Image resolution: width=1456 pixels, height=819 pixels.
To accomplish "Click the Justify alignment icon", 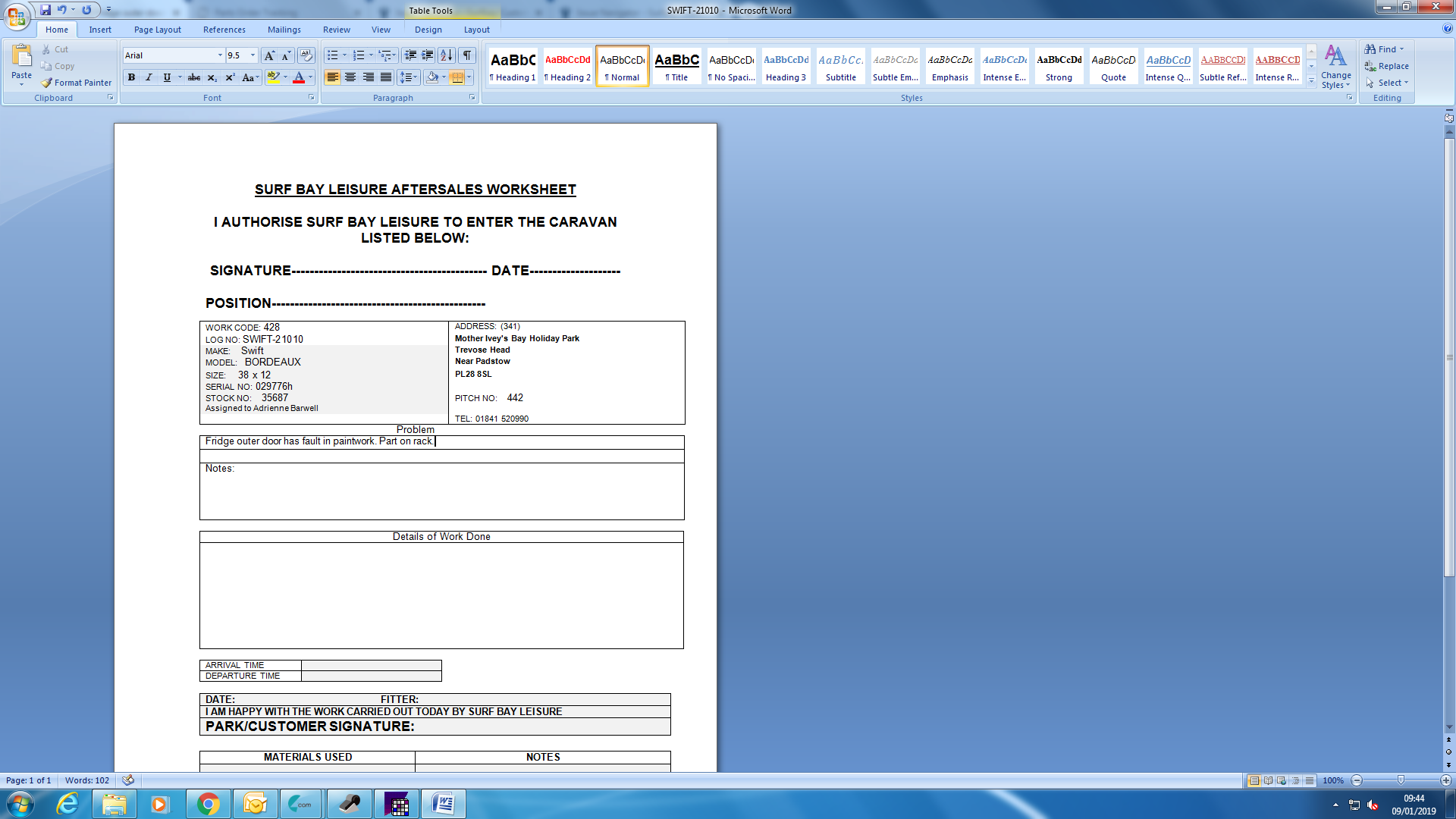I will (386, 77).
